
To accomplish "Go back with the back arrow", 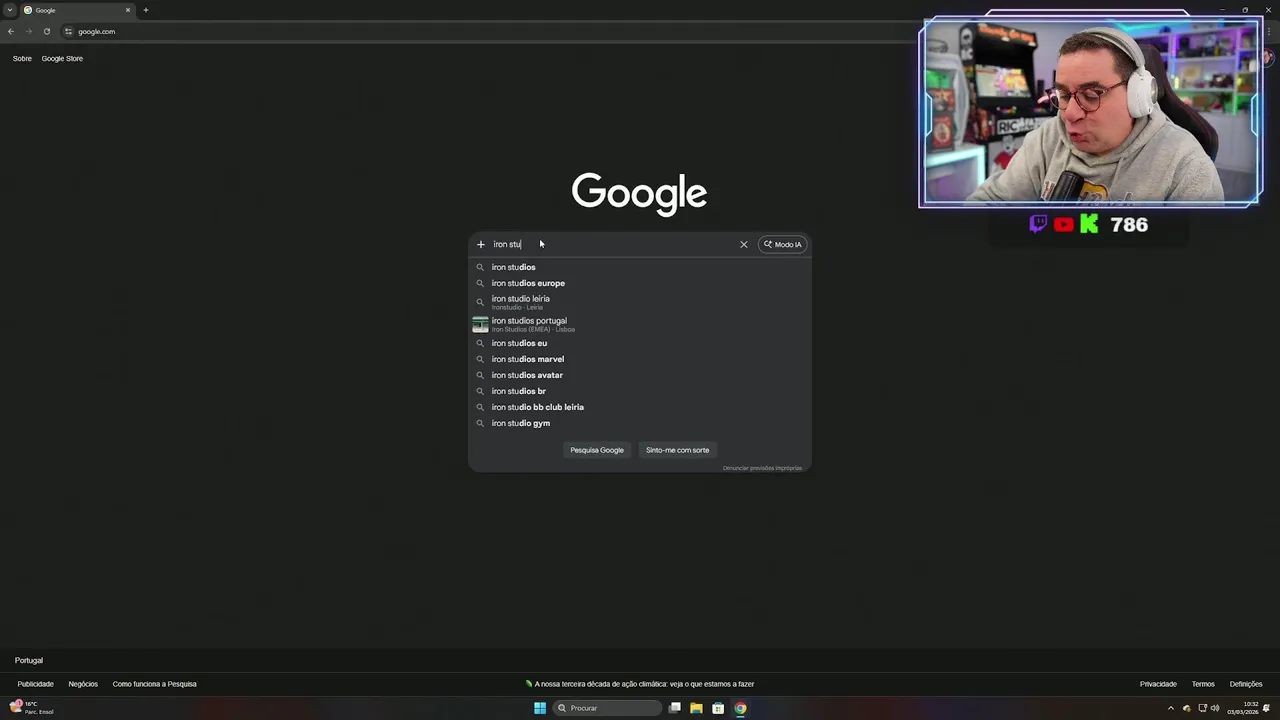I will click(11, 31).
